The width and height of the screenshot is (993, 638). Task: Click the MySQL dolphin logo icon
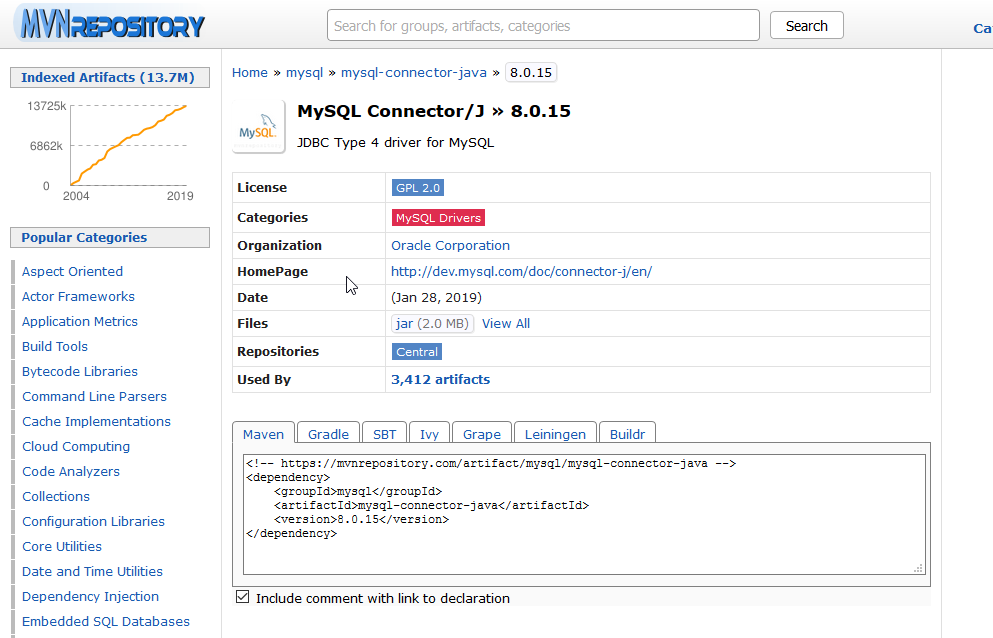[257, 127]
